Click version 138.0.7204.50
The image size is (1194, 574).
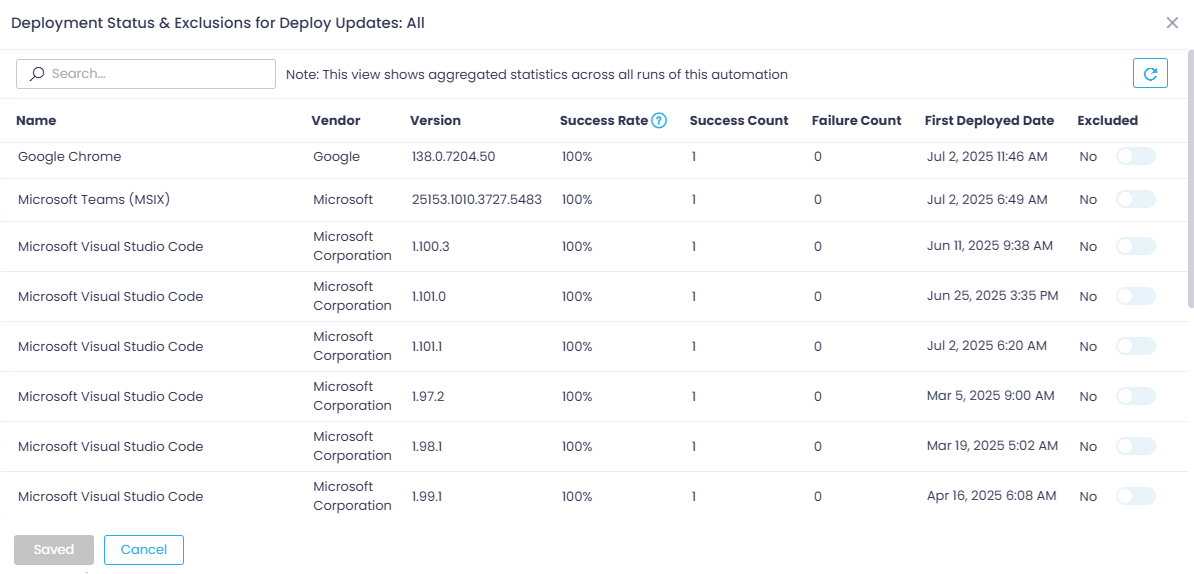pos(454,157)
